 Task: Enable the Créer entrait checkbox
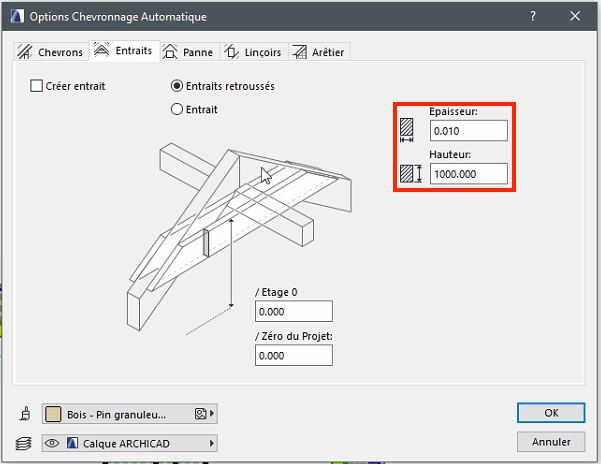36,86
